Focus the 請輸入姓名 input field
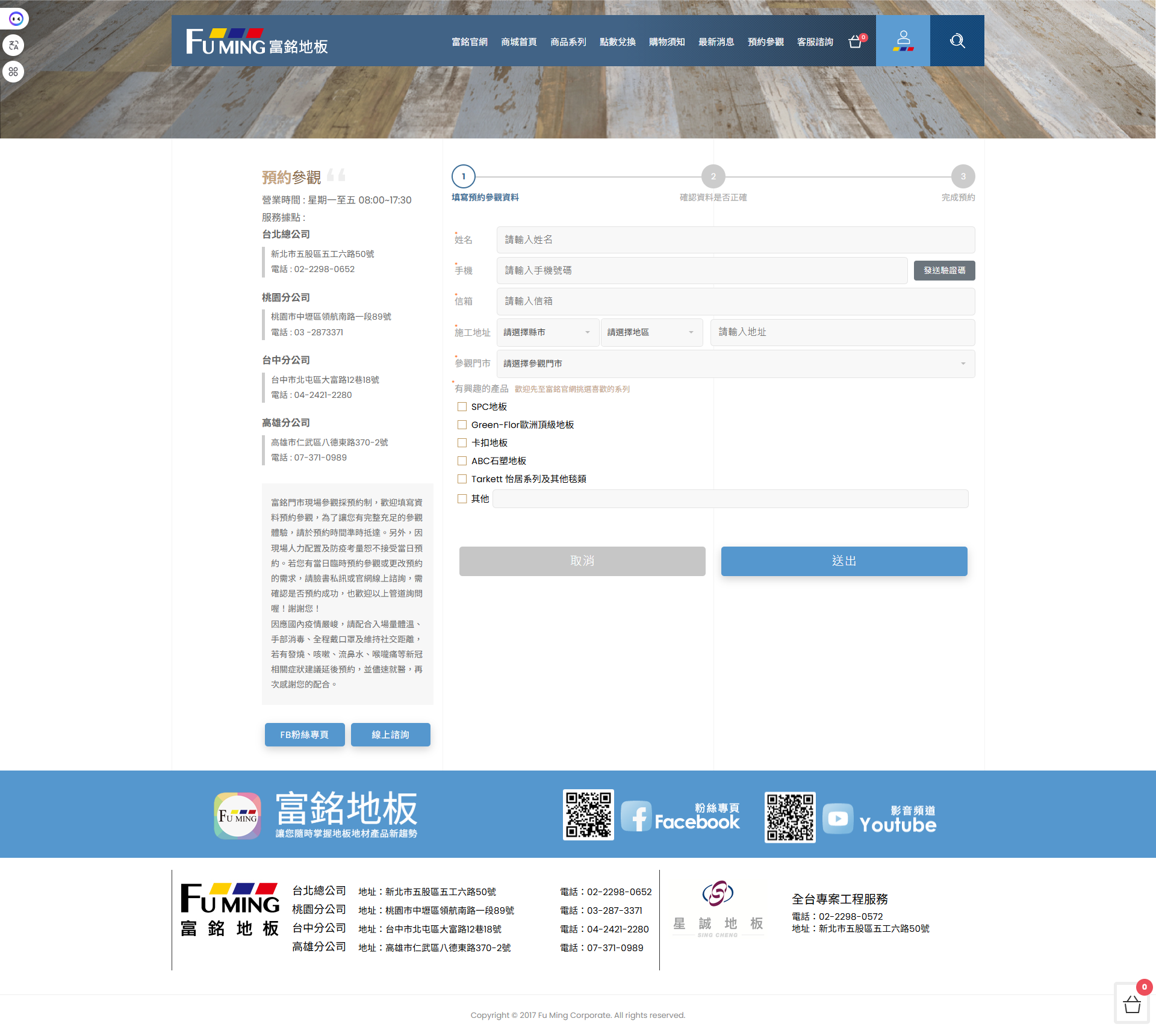 (735, 240)
